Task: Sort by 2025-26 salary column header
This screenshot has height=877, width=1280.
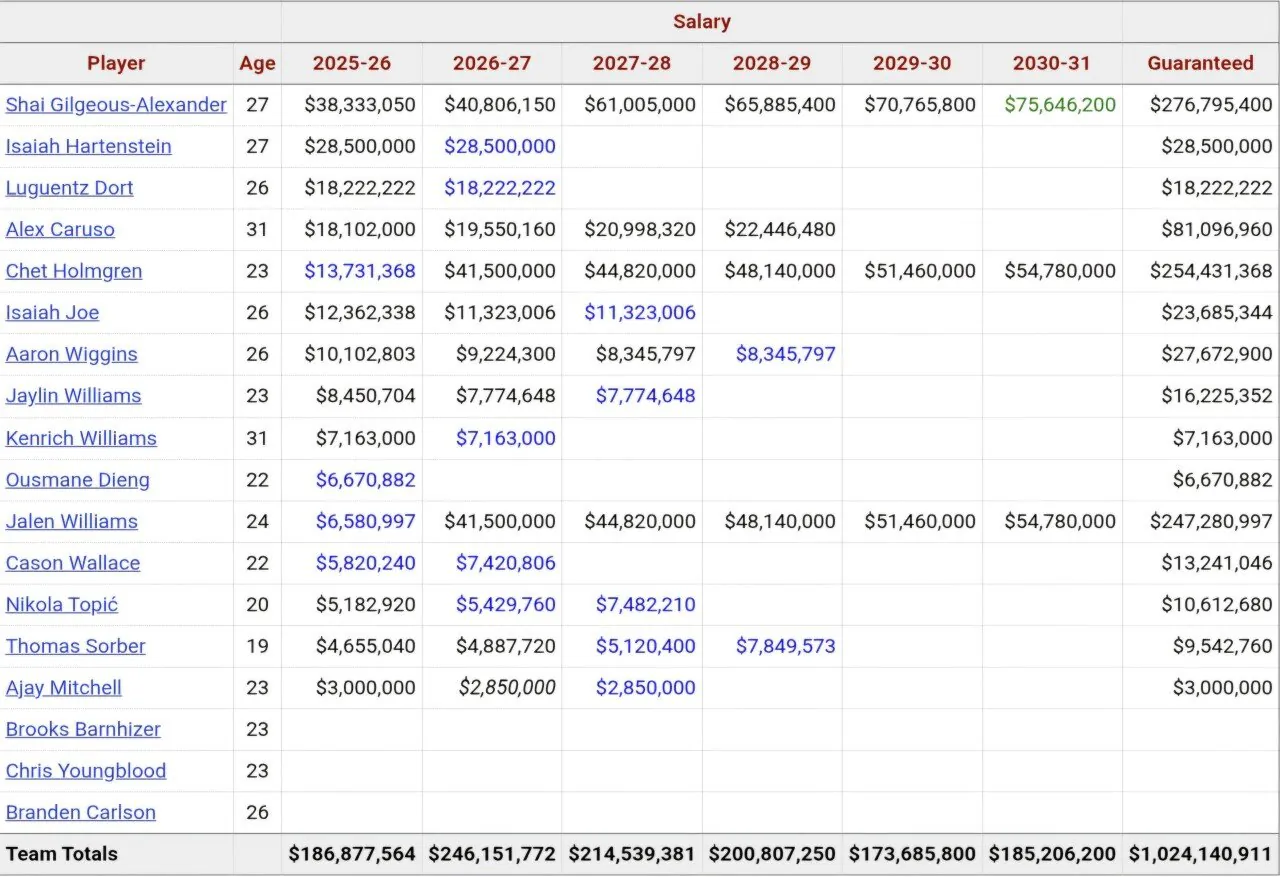Action: (x=352, y=63)
